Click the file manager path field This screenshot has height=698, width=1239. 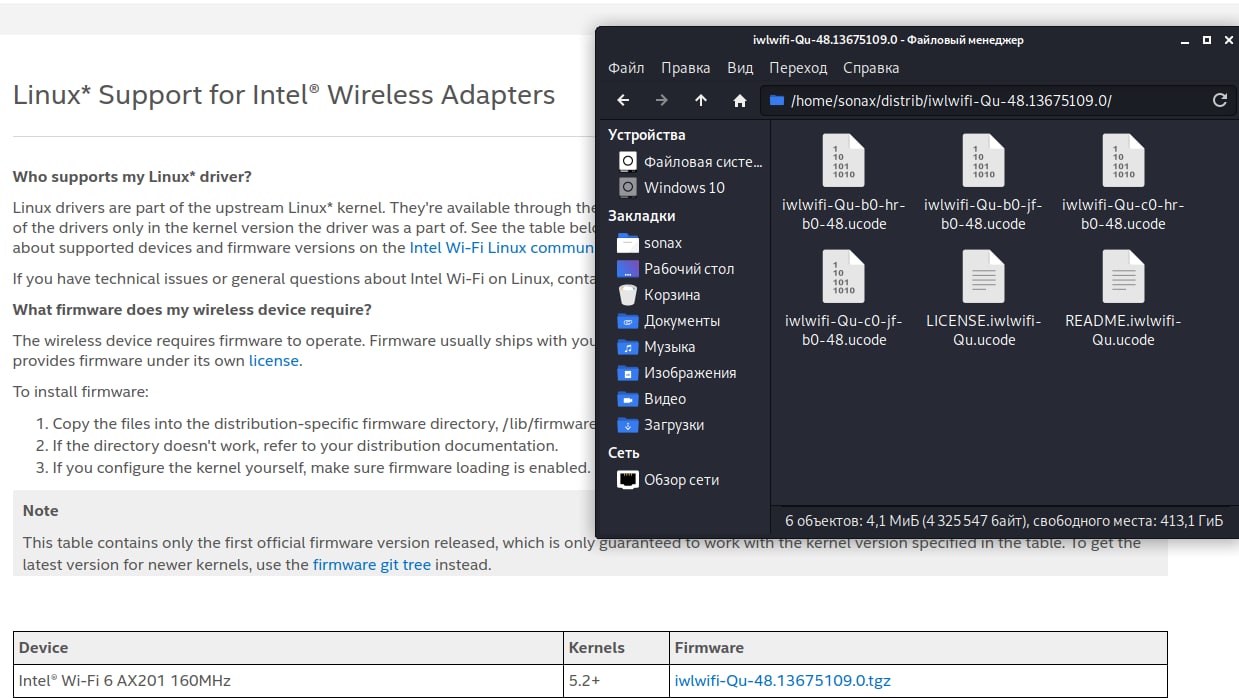(x=997, y=100)
